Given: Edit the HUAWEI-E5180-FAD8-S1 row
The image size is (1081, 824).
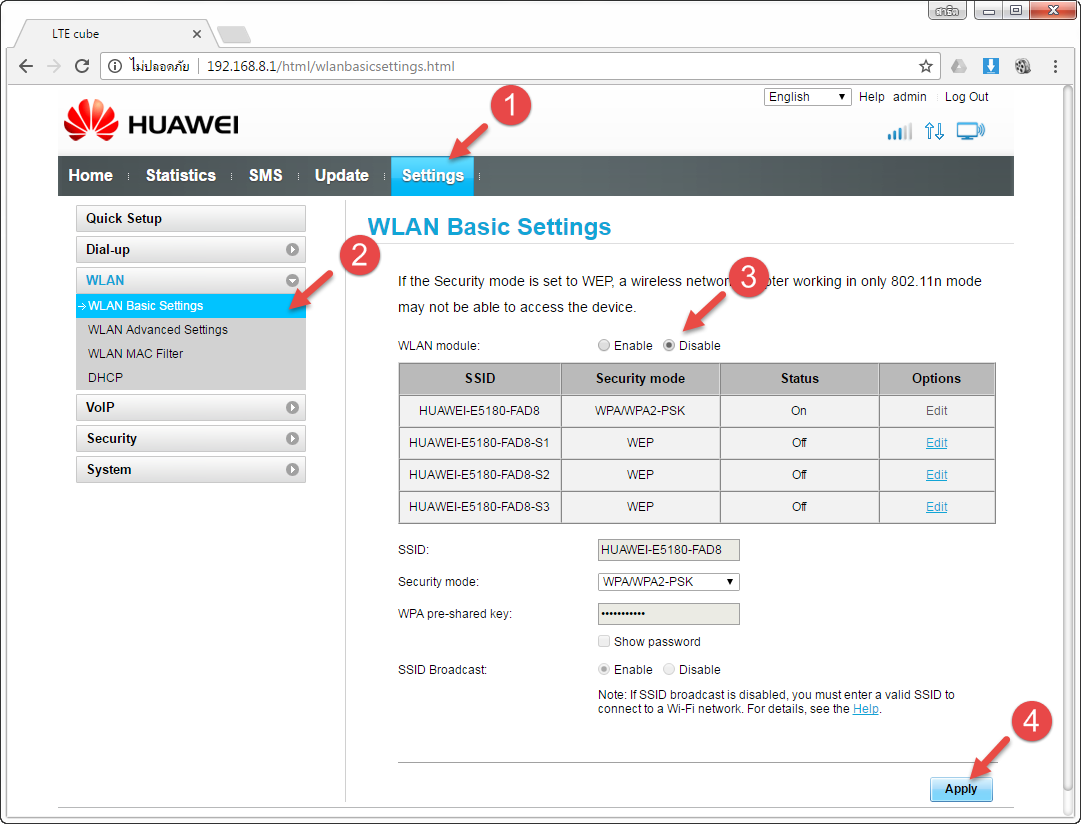Looking at the screenshot, I should tap(936, 443).
